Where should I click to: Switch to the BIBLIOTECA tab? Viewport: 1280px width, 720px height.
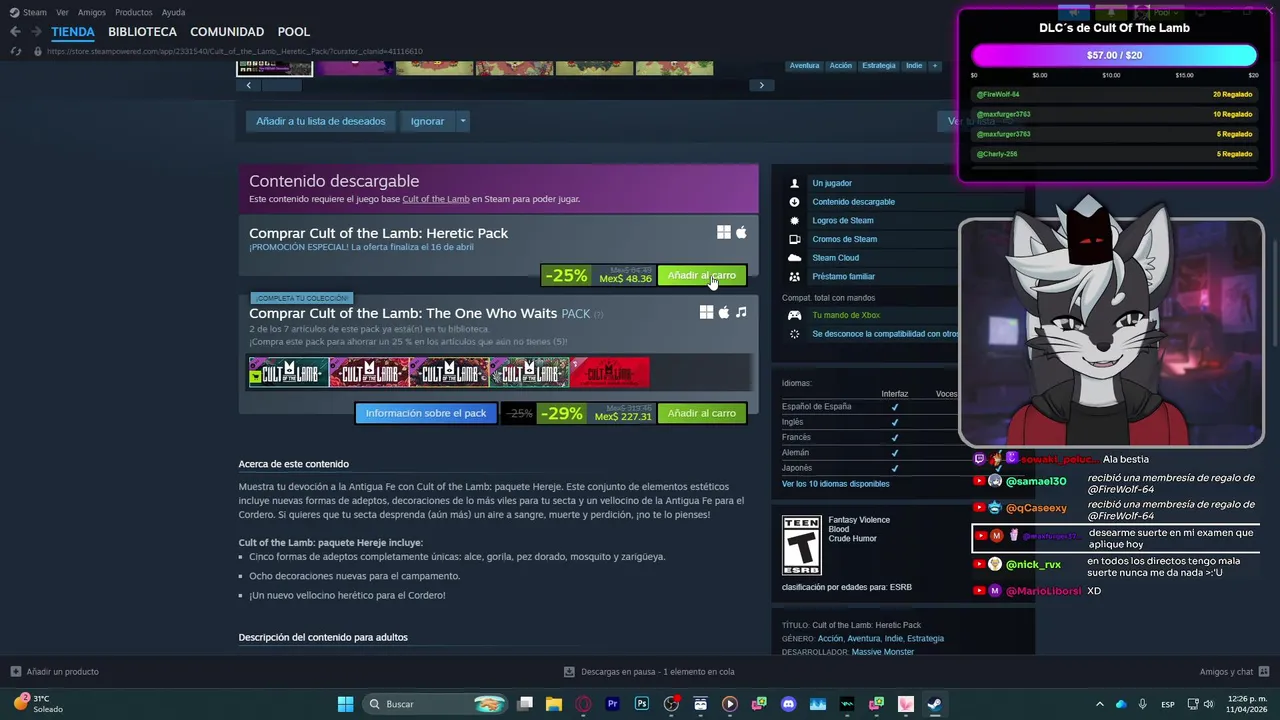142,32
